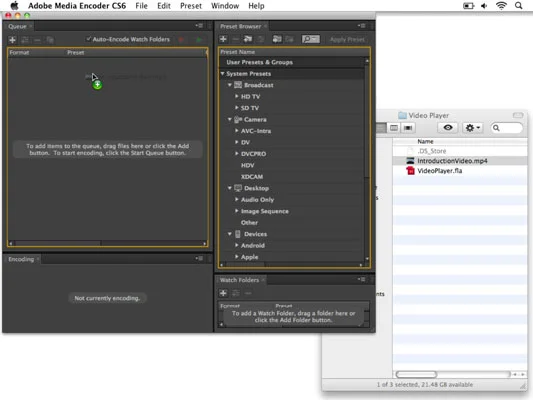Toggle Auto-Encode Watch Folders checkbox
The image size is (533, 400).
[x=88, y=39]
